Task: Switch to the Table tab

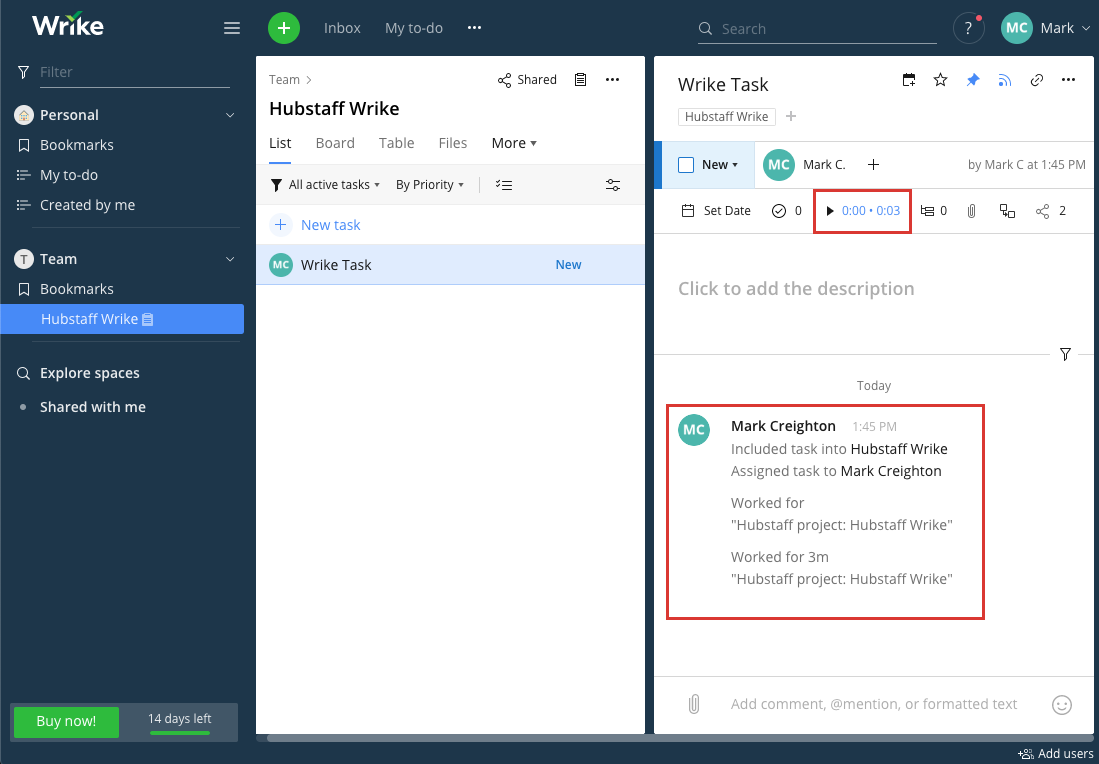Action: pos(397,143)
